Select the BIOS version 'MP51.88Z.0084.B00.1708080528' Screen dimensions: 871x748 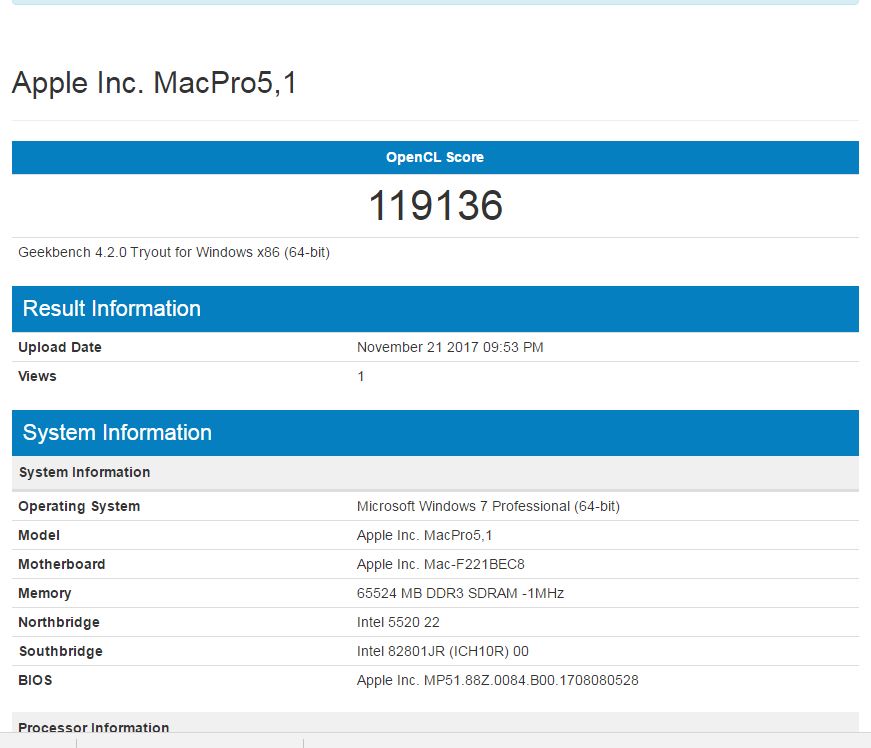[x=531, y=680]
